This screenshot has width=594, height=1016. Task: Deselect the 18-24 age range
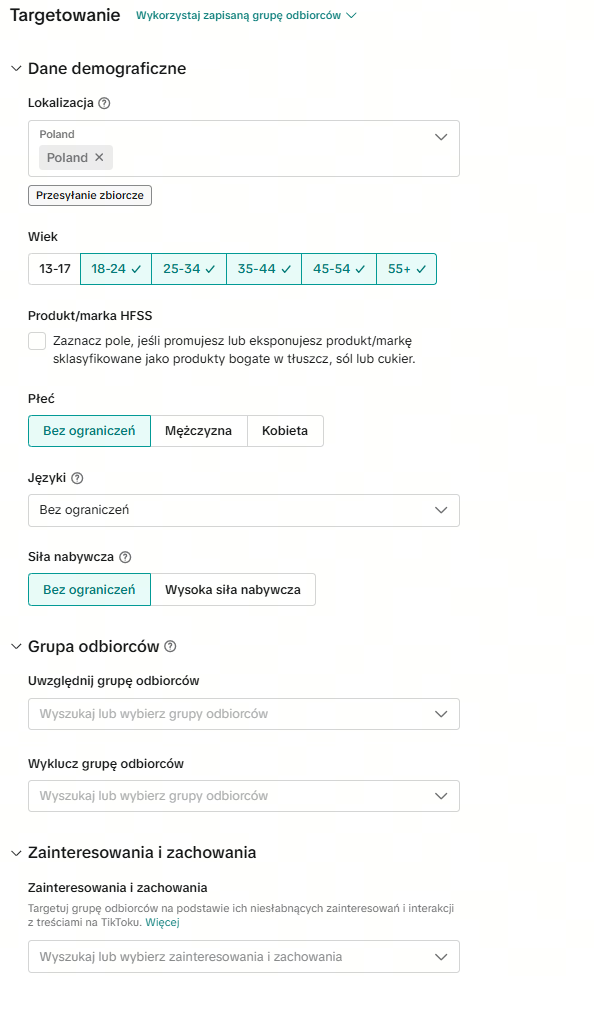[116, 269]
